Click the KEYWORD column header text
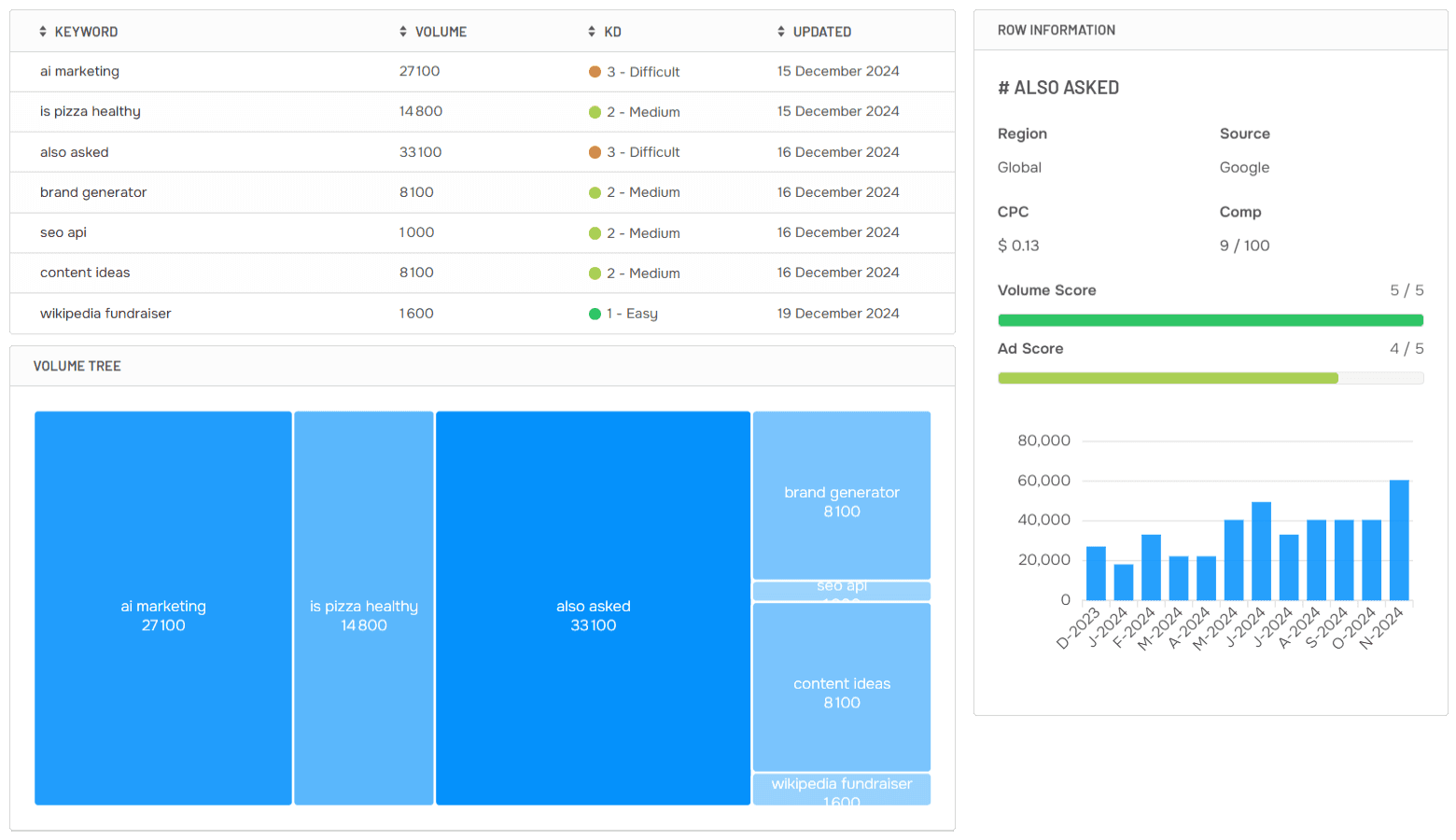 tap(86, 32)
